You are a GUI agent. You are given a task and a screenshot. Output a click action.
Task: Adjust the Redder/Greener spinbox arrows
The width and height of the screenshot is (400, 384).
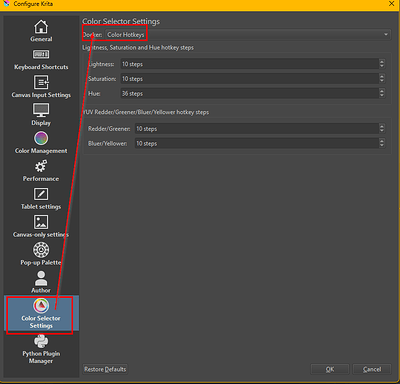tap(382, 129)
